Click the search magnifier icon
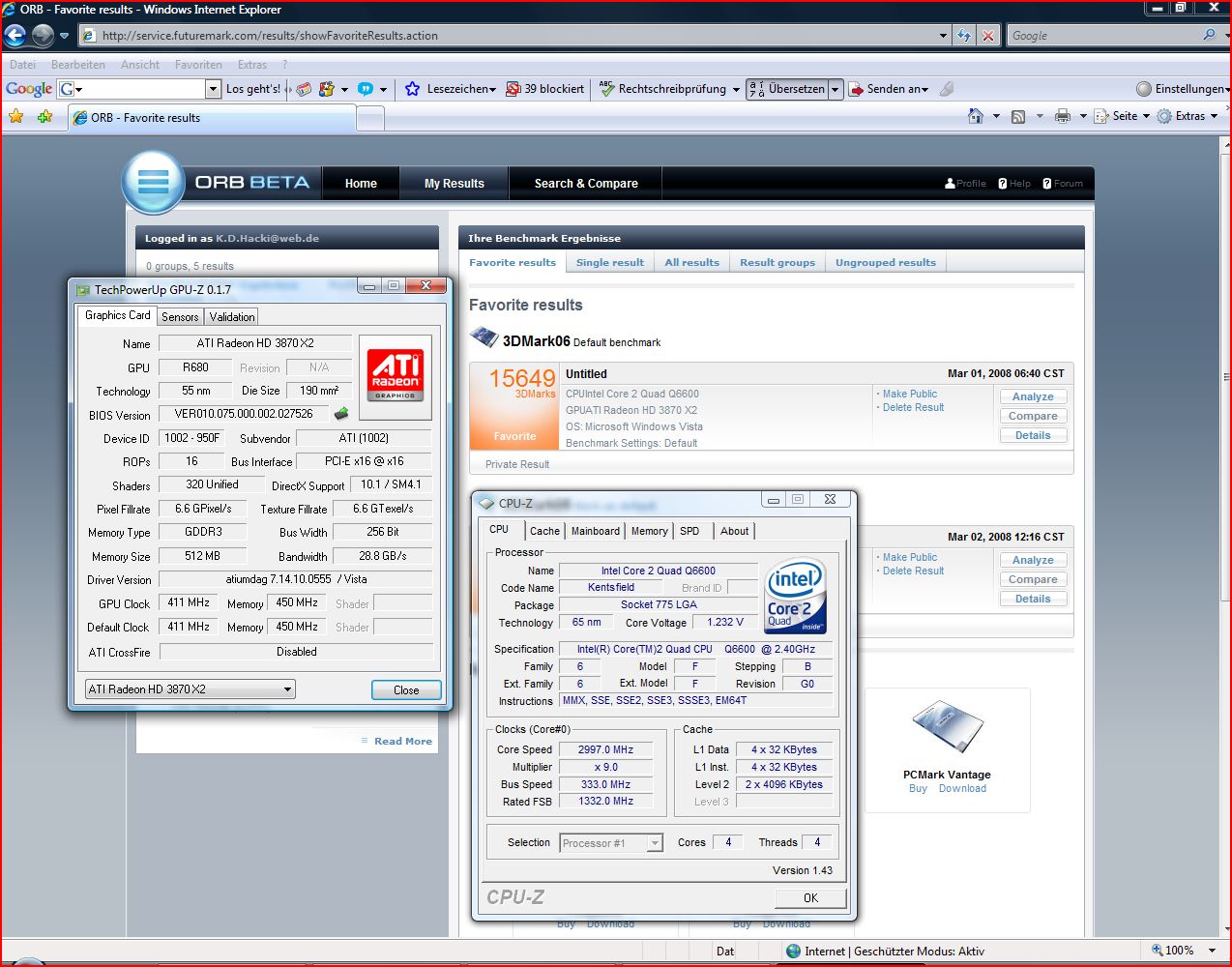Screen dimensions: 1232x967 [1210, 35]
